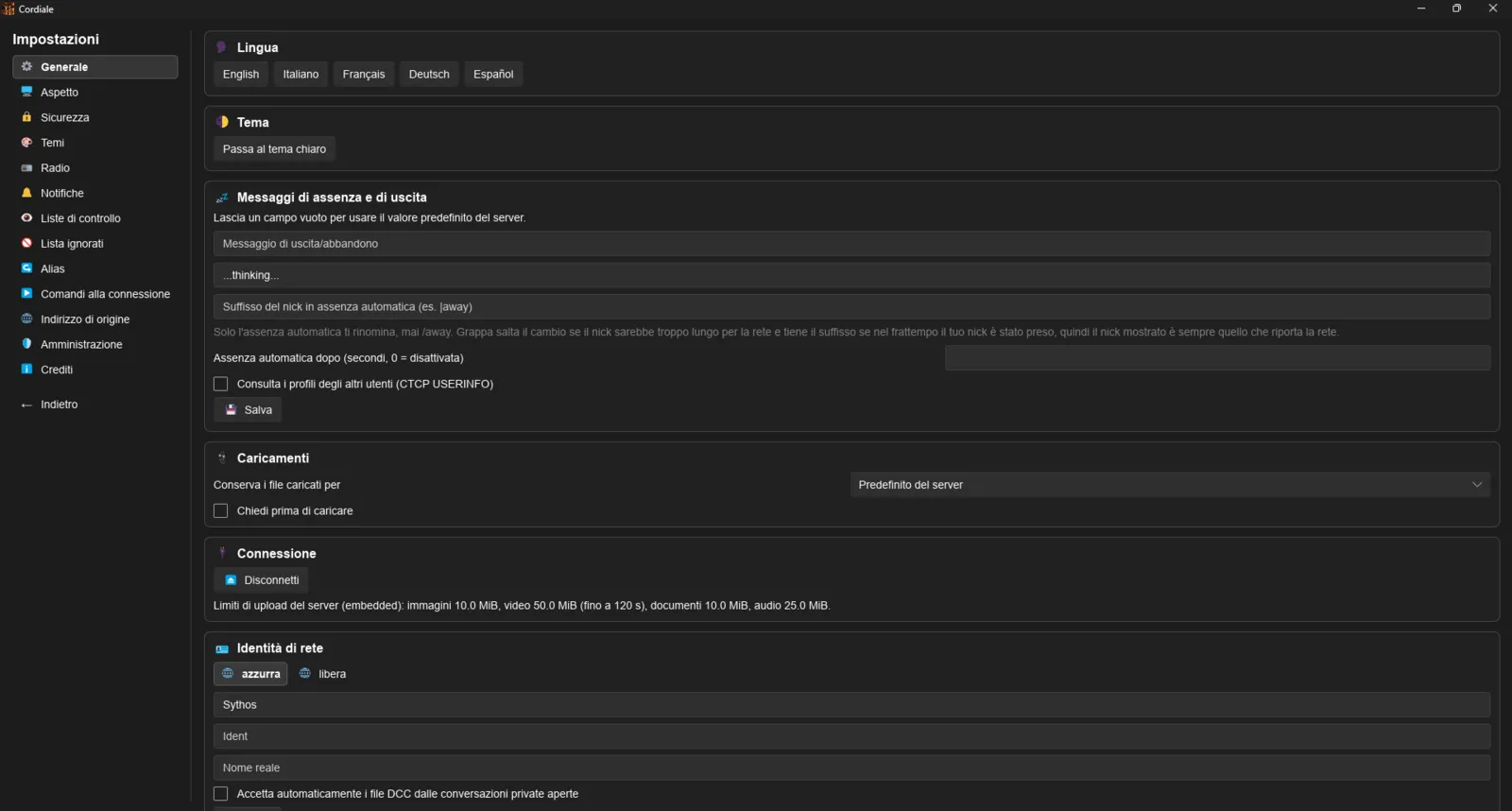Image resolution: width=1512 pixels, height=811 pixels.
Task: Click the icon on the Disconnetti button
Action: [231, 580]
